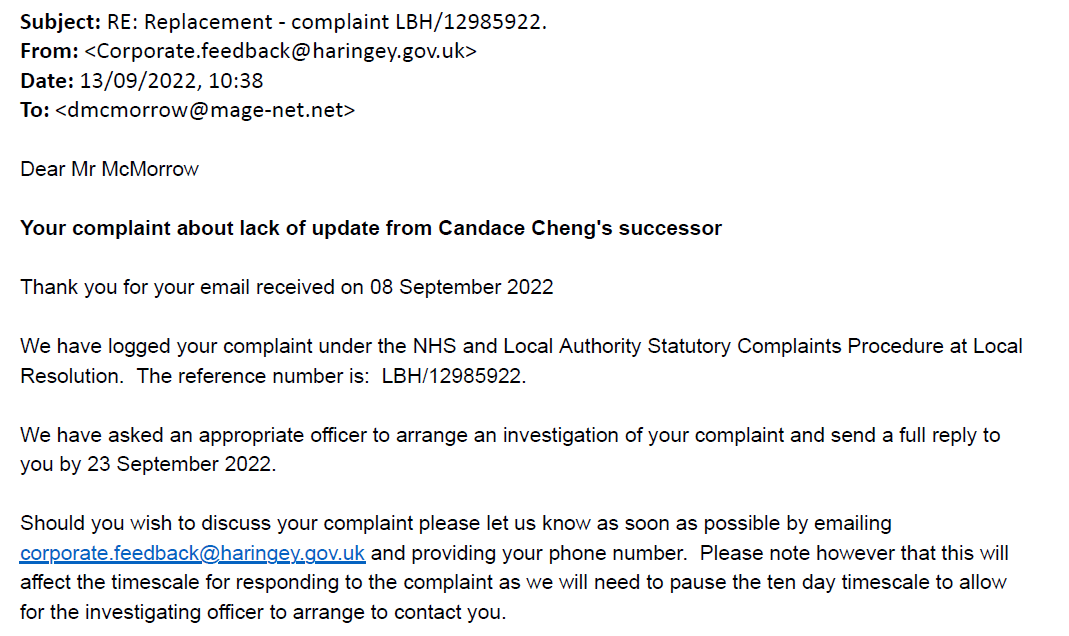This screenshot has height=636, width=1069.
Task: Open the corporate.feedback@haringey.gov.uk link
Action: tap(192, 553)
